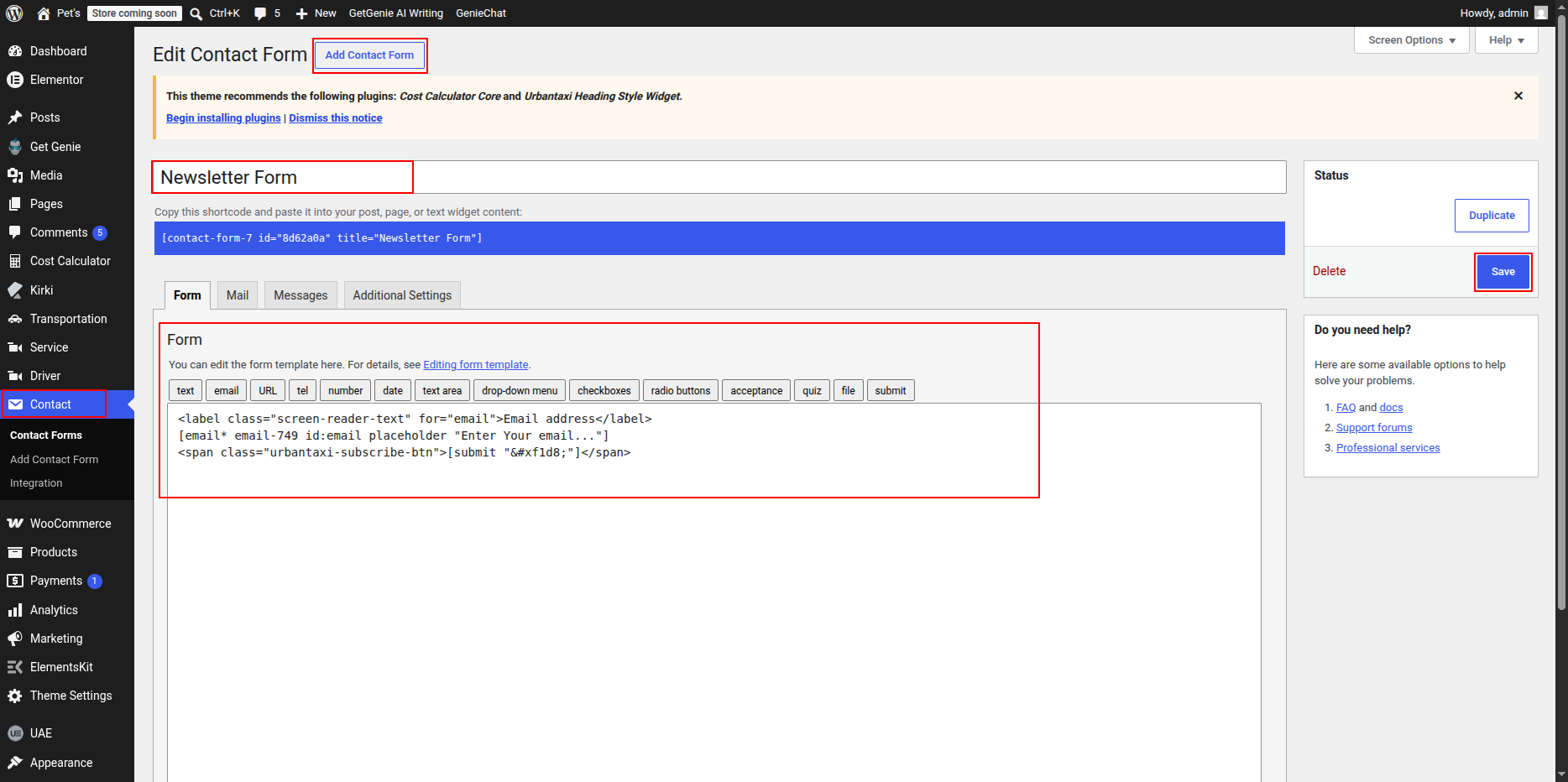Click the Save button
1568x782 pixels.
click(x=1503, y=272)
